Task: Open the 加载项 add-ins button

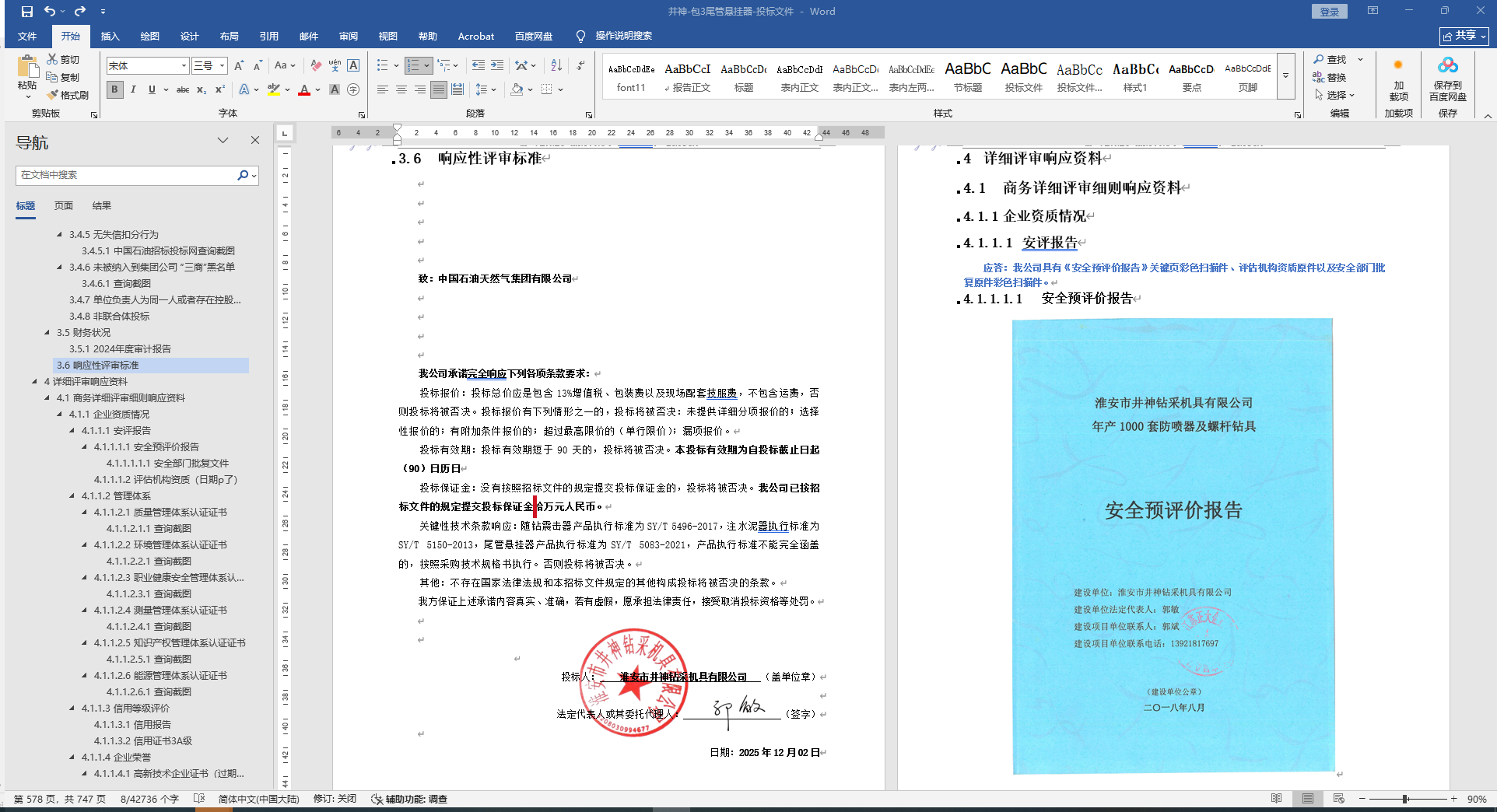Action: 1398,79
